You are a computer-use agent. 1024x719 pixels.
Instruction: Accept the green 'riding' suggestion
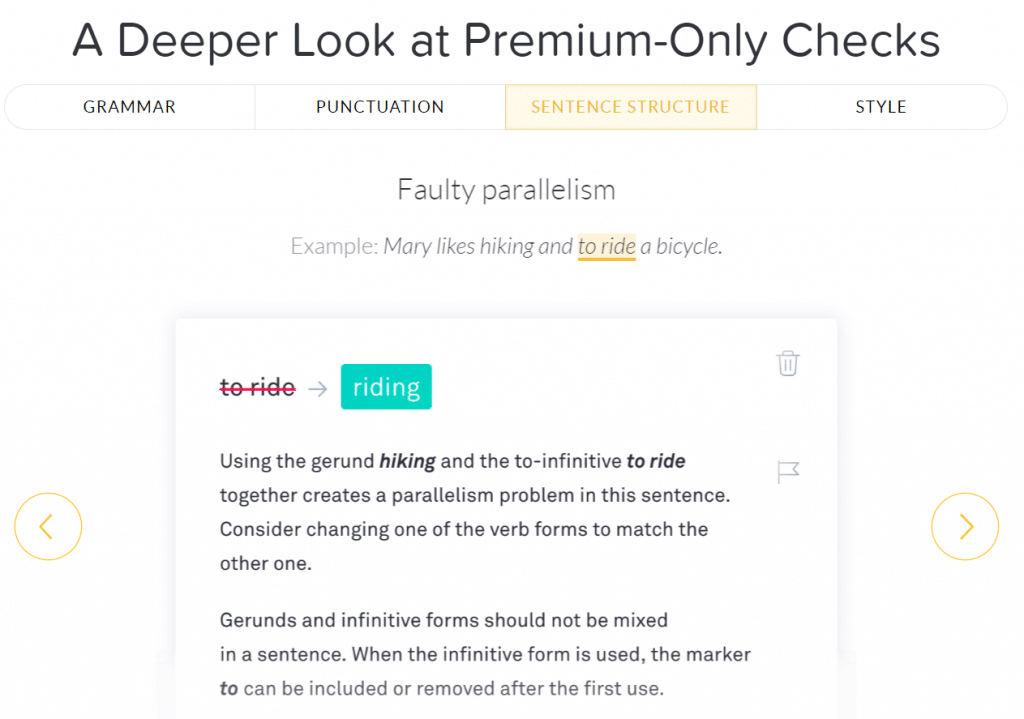coord(386,387)
